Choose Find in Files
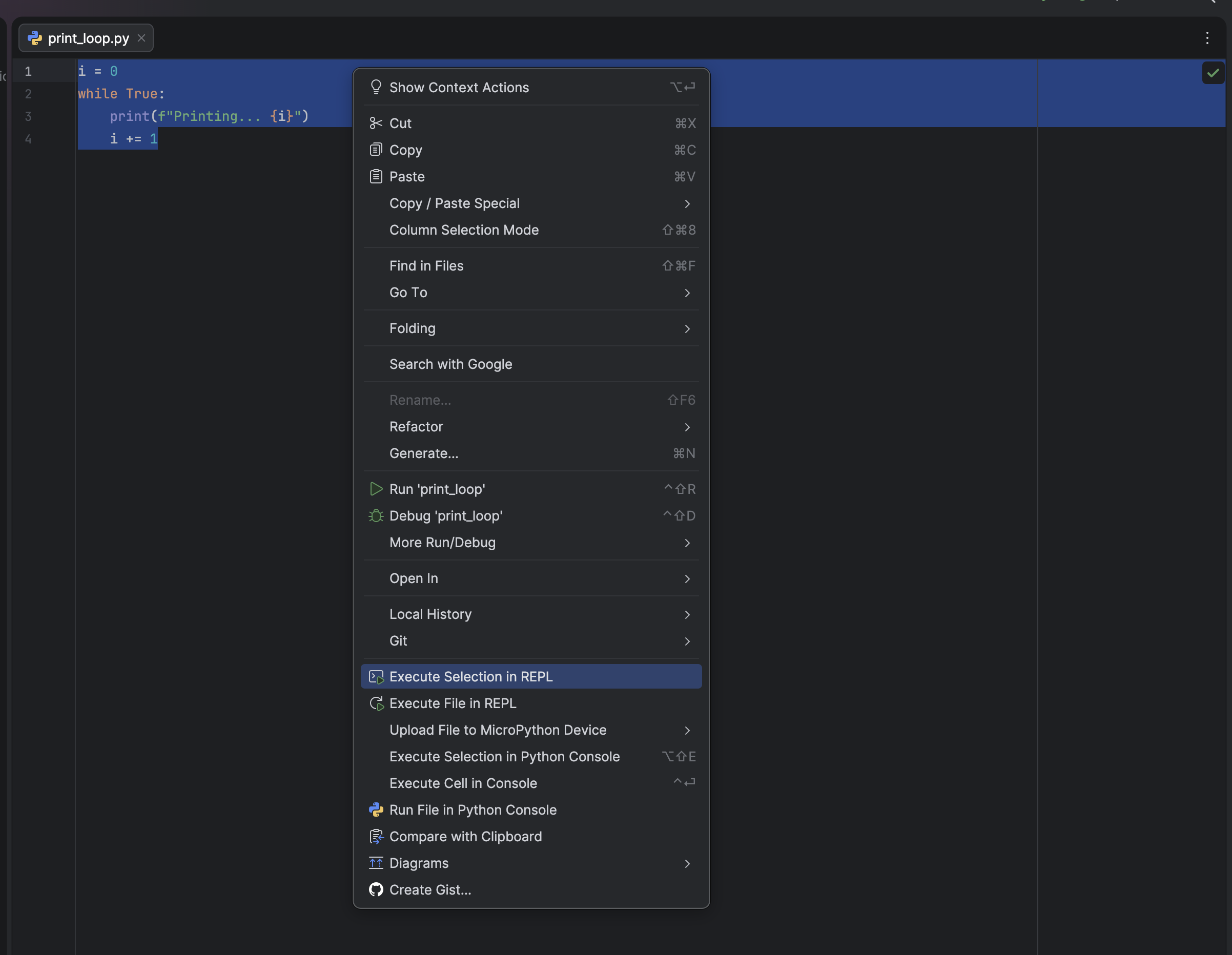1232x955 pixels. [531, 266]
